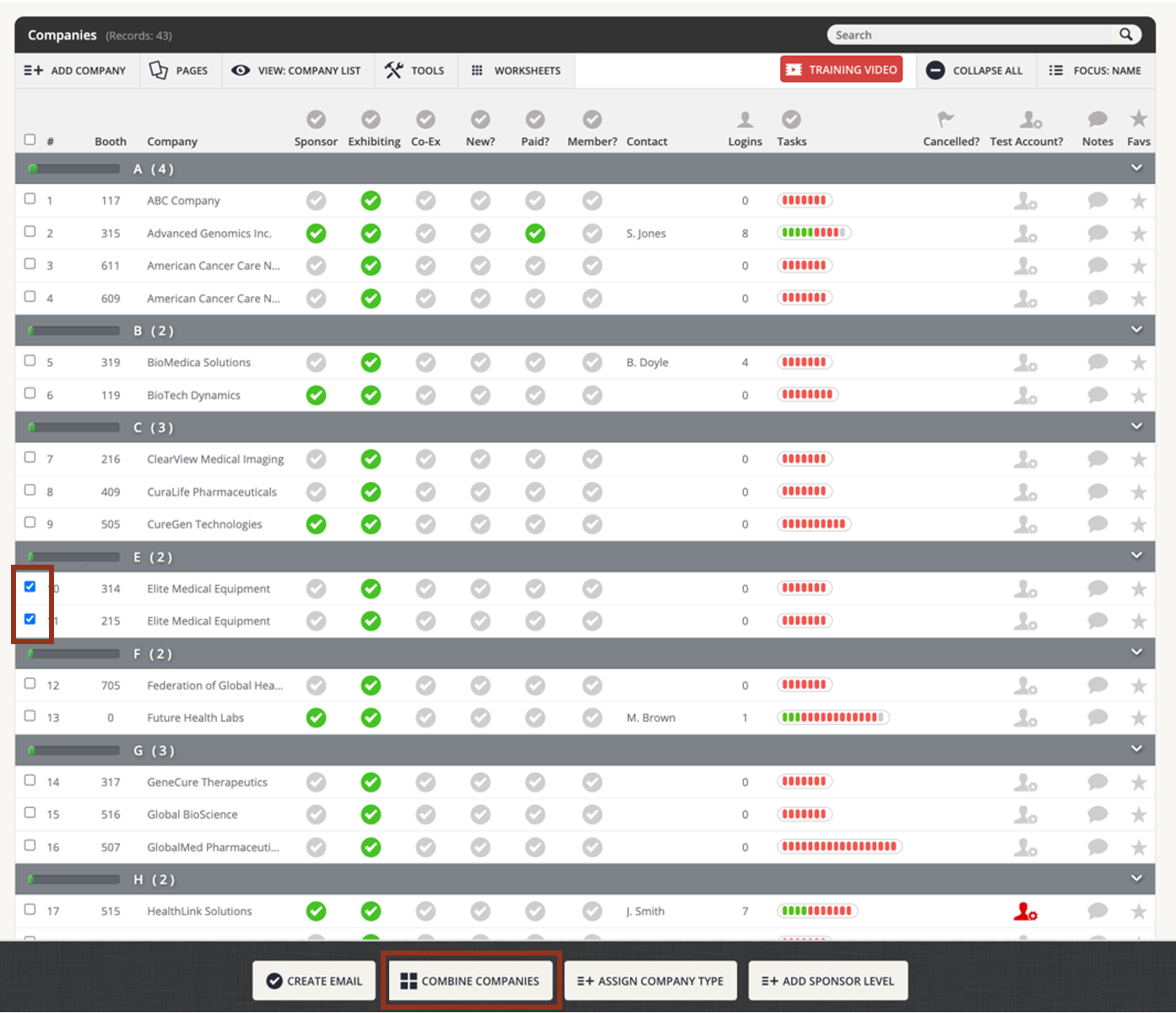The height and width of the screenshot is (1013, 1176).
Task: Uncheck Elite Medical Equipment booth 215
Action: click(x=30, y=619)
